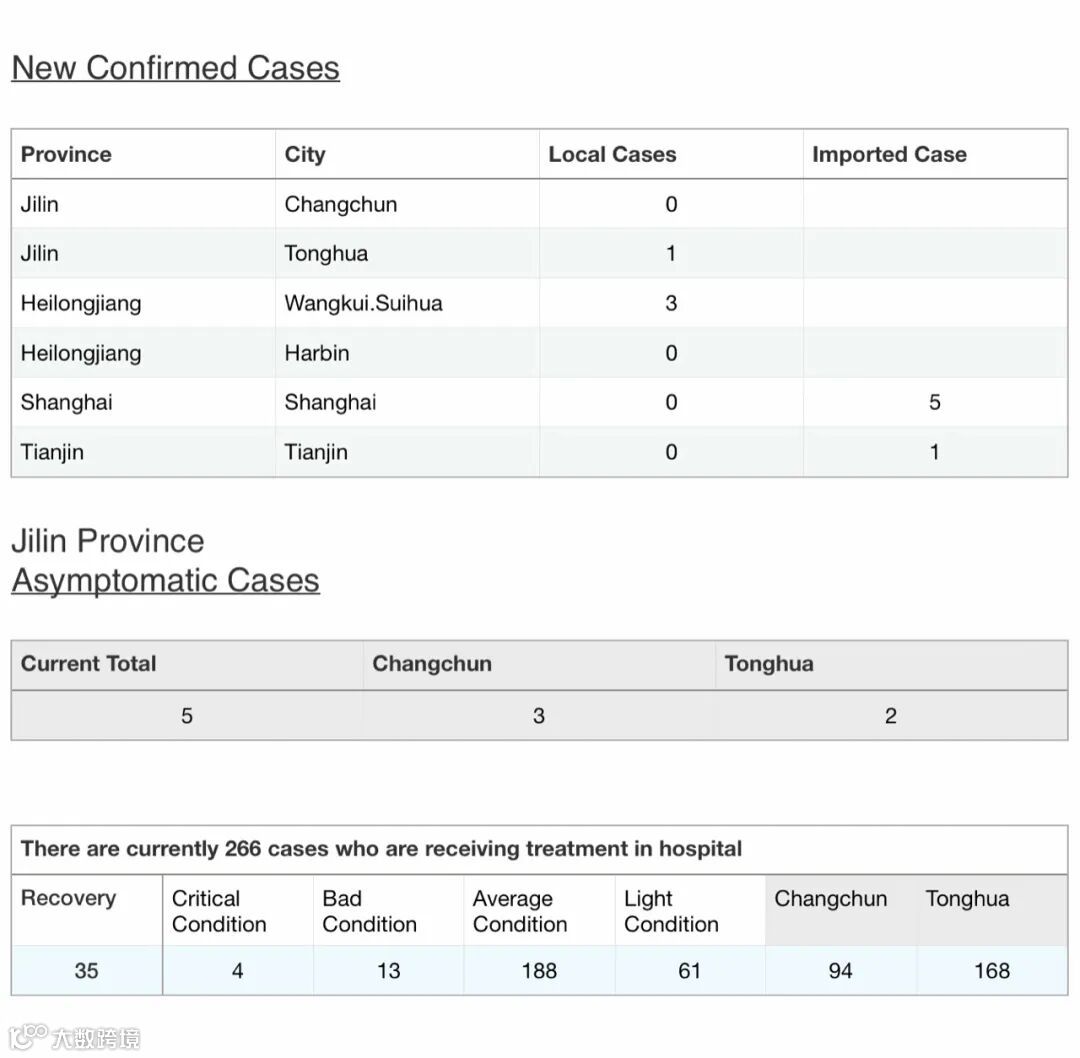Click the 266 cases hospital treatment title row
This screenshot has height=1058, width=1080.
381,850
